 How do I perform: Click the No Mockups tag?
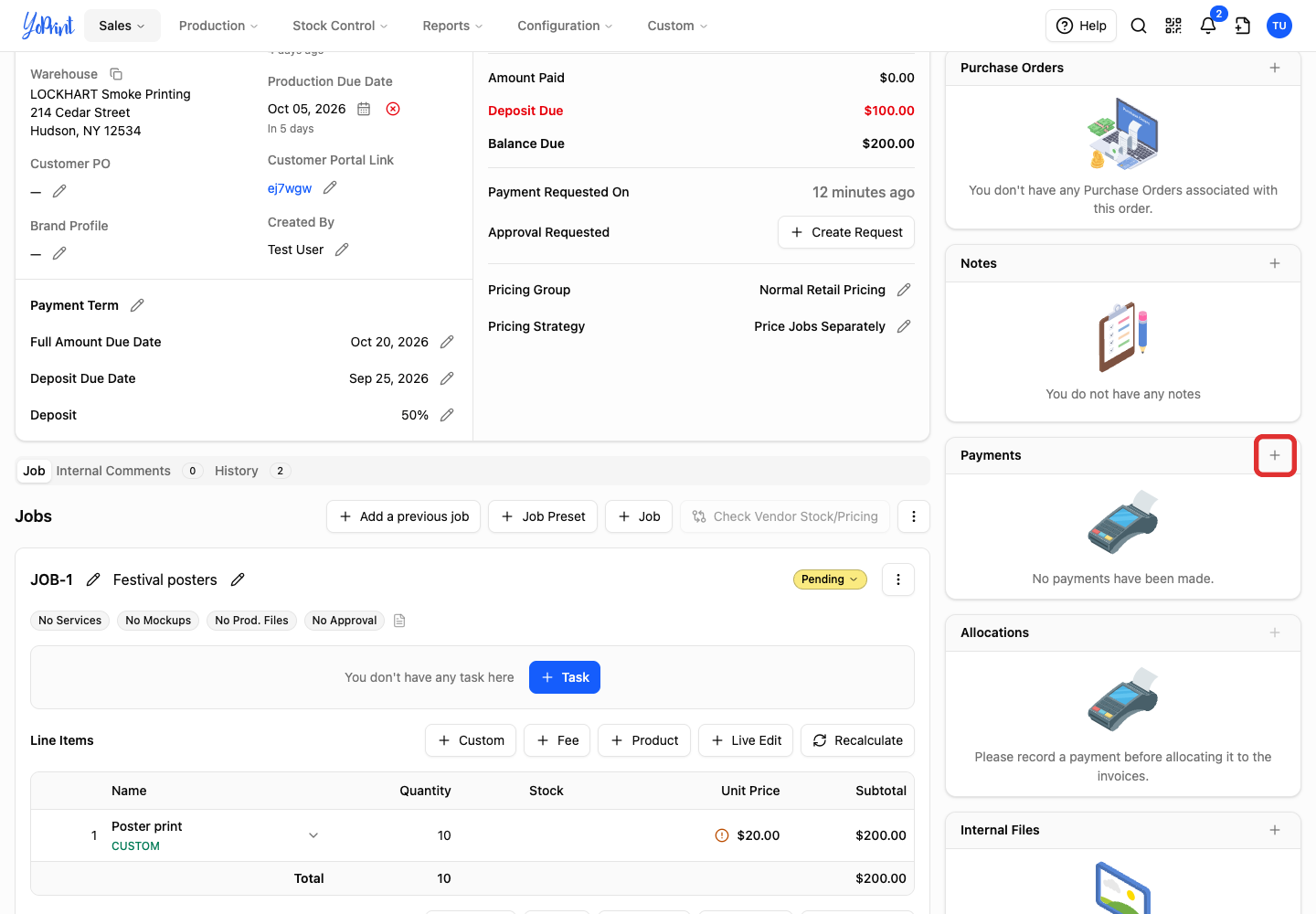pos(158,621)
